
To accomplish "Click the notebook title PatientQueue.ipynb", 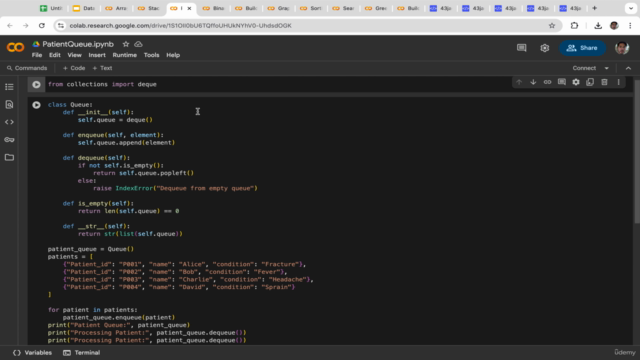I will click(78, 44).
